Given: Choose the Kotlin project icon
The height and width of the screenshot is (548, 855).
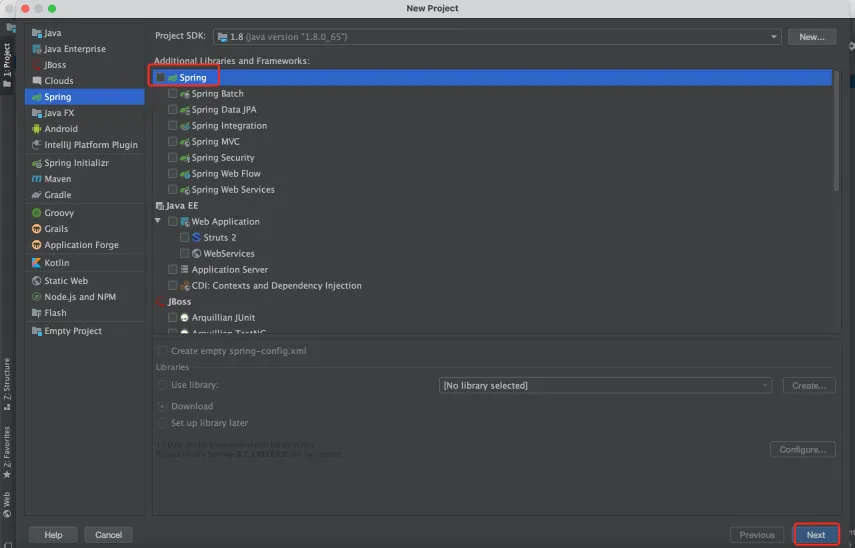Looking at the screenshot, I should 37,263.
